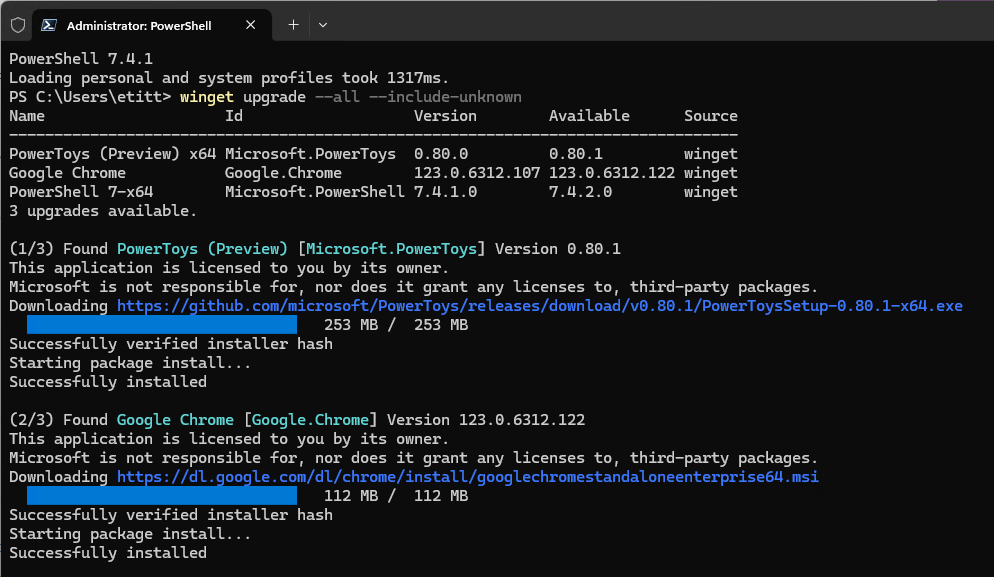This screenshot has height=577, width=994.
Task: Click the 'Source' column header
Action: (x=711, y=116)
